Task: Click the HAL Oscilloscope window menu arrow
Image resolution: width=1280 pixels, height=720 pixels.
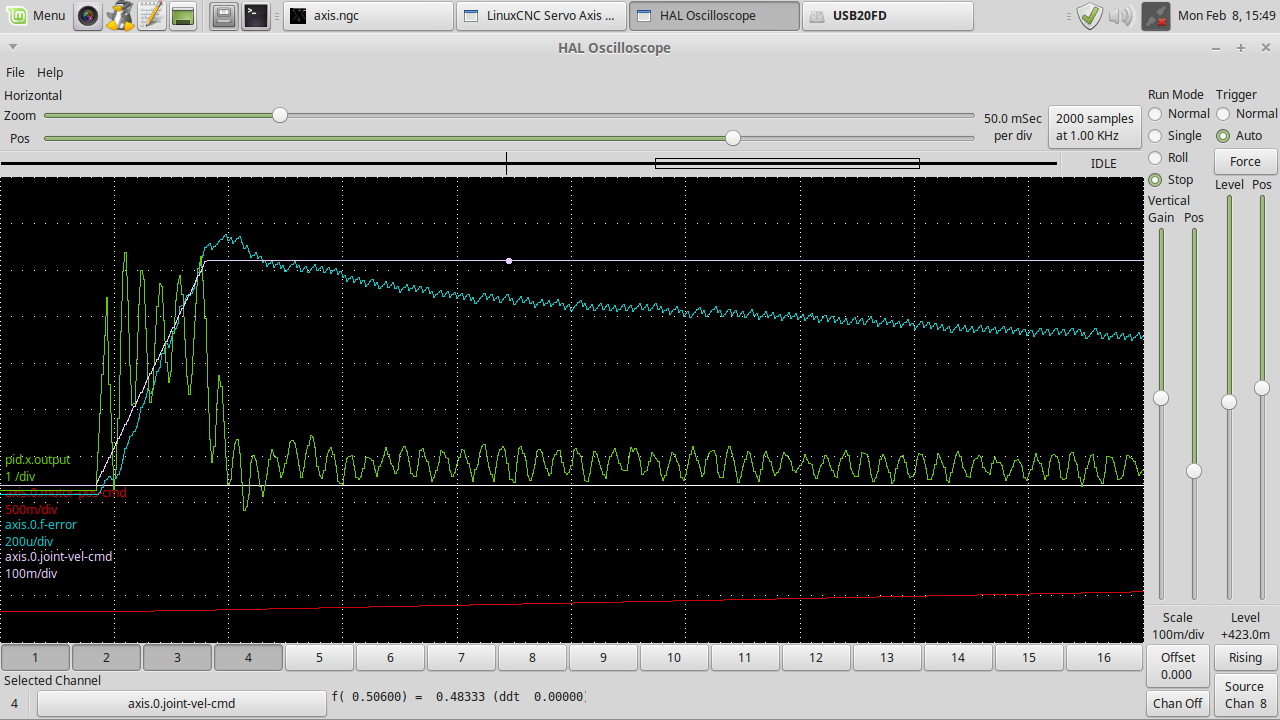Action: pyautogui.click(x=13, y=47)
